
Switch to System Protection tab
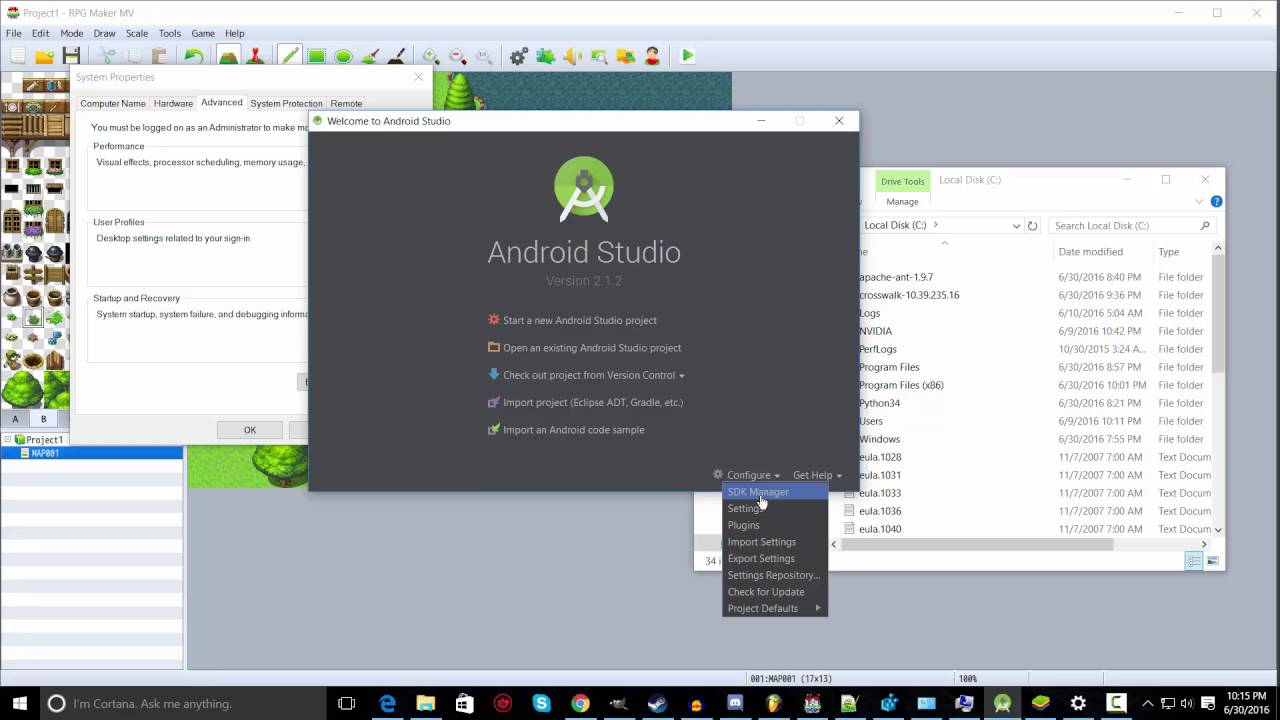(286, 103)
